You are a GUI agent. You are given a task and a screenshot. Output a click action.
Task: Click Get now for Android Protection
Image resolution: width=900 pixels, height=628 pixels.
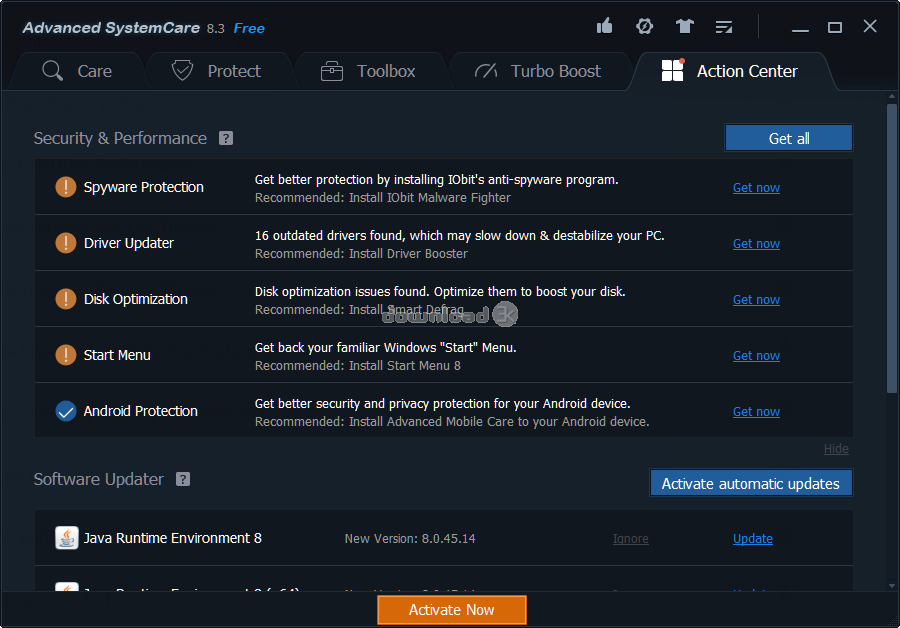click(x=756, y=412)
